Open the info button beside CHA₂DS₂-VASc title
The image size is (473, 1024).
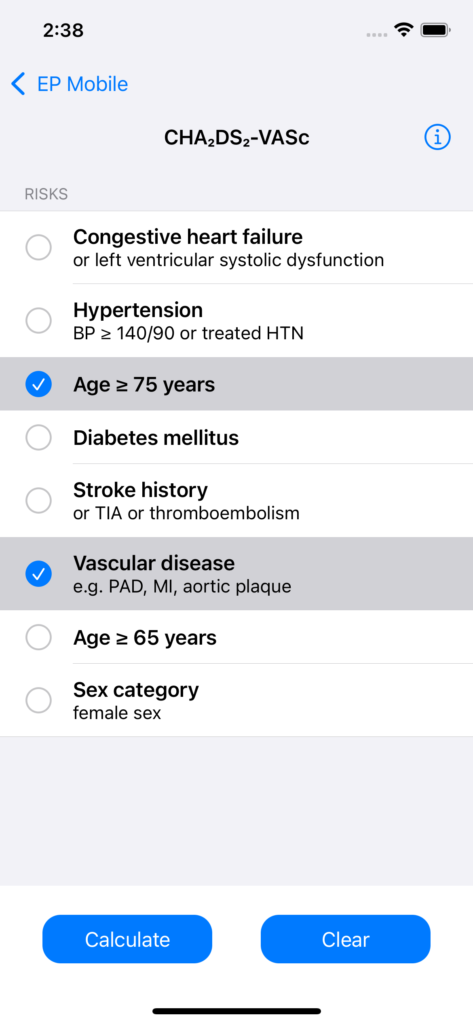point(437,137)
